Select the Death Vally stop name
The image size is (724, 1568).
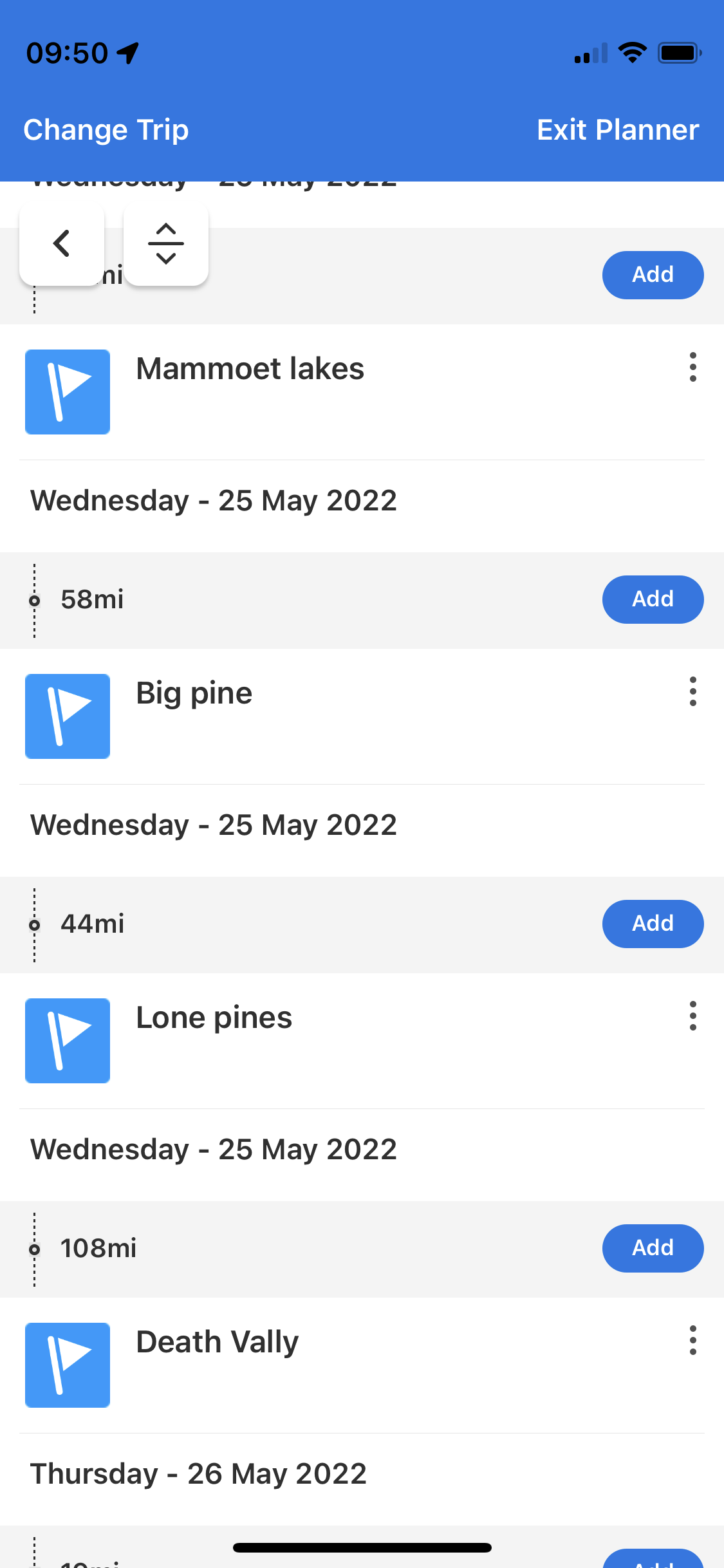tap(217, 1342)
